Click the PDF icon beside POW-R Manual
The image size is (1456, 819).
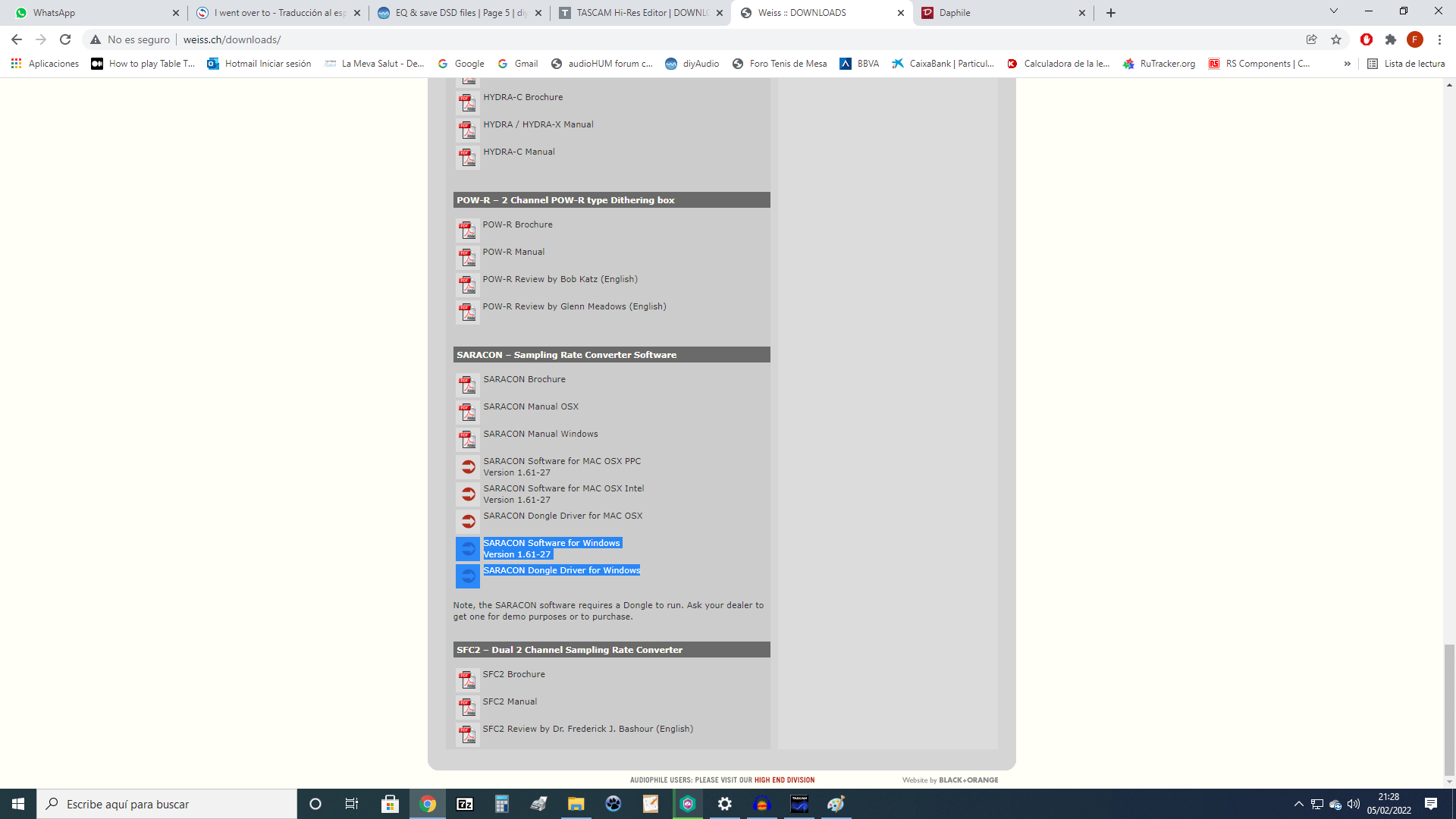(x=467, y=258)
